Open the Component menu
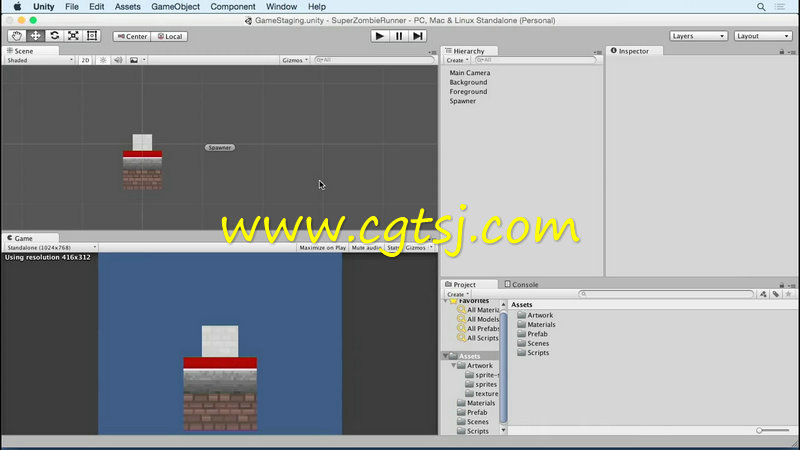The image size is (800, 450). (x=233, y=7)
